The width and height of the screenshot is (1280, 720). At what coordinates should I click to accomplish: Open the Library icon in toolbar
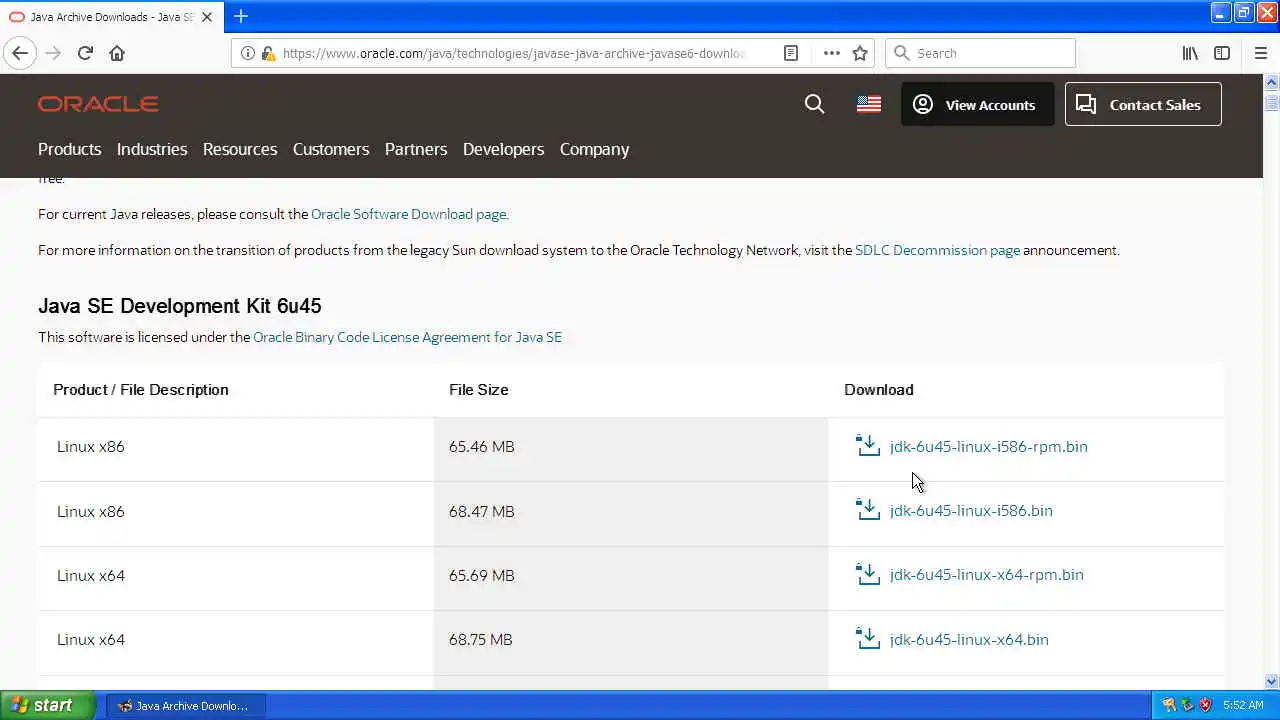1190,53
